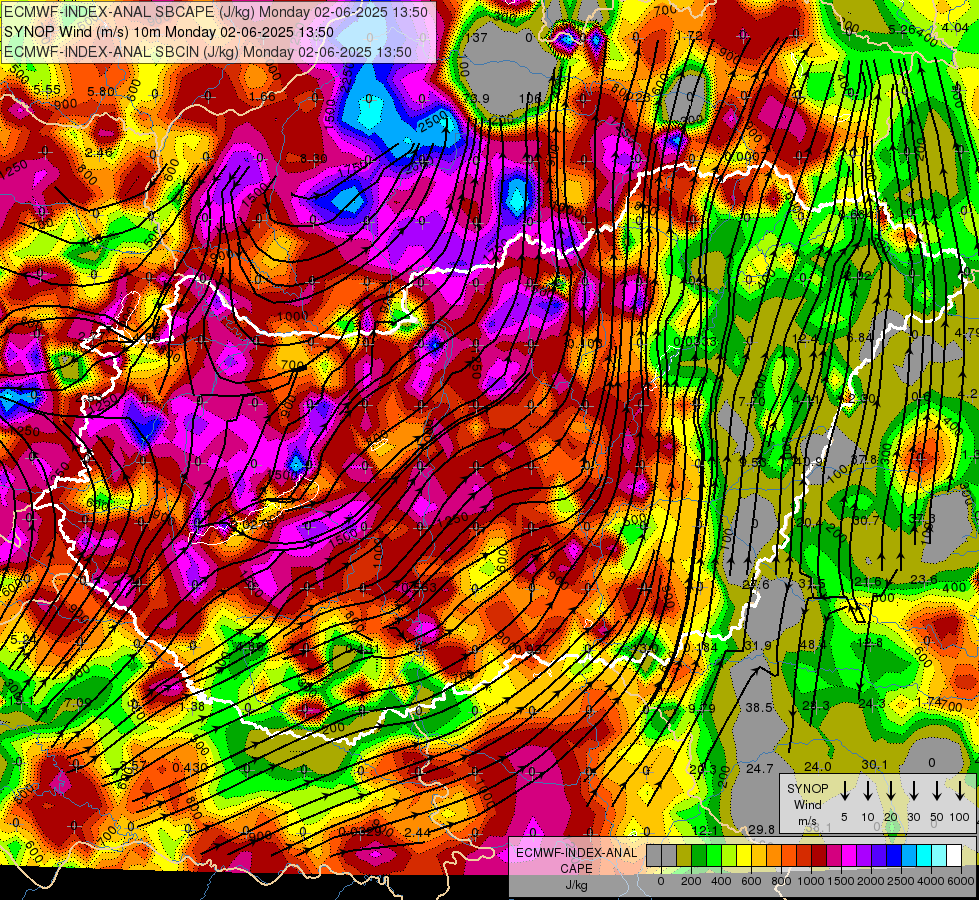Click the map value '5.55'
The image size is (979, 900).
(x=47, y=90)
